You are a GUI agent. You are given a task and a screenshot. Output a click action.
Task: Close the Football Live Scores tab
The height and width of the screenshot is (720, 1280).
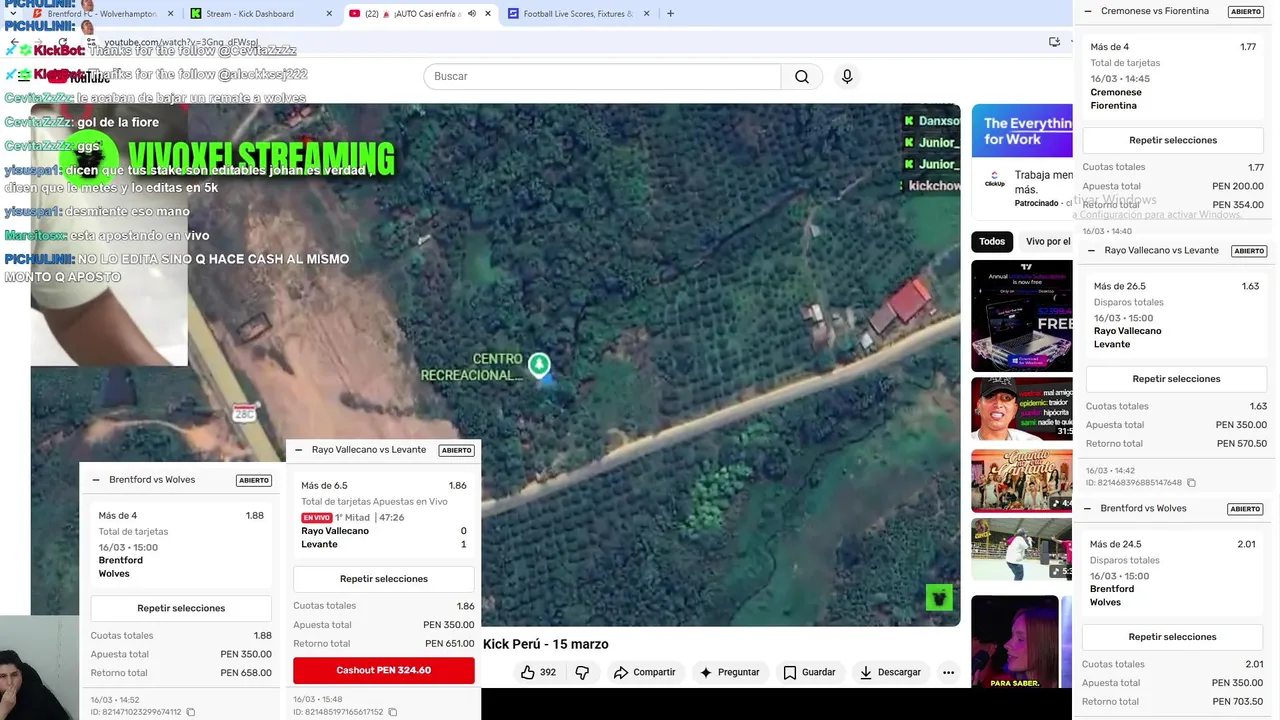pyautogui.click(x=646, y=14)
